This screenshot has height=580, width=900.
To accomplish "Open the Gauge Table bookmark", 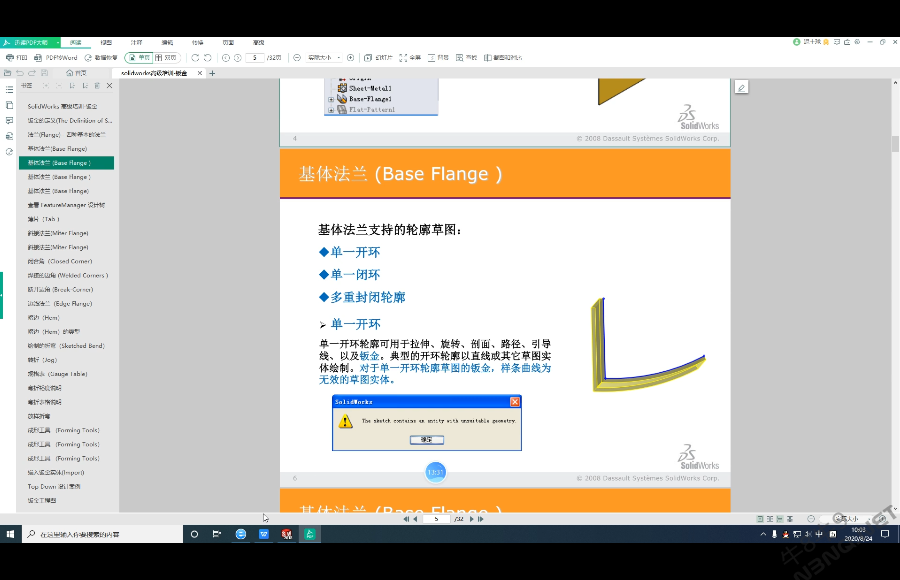I will click(x=57, y=374).
